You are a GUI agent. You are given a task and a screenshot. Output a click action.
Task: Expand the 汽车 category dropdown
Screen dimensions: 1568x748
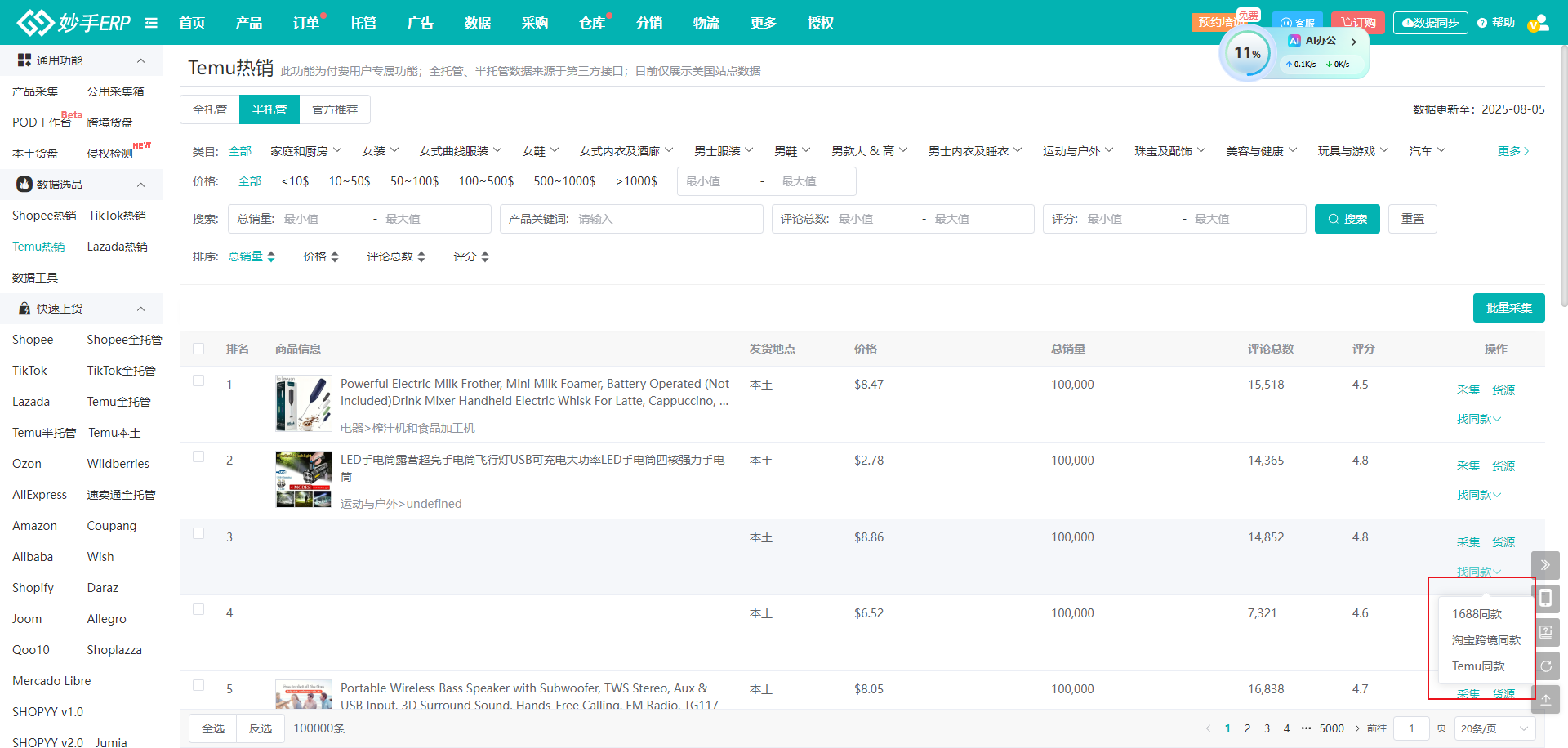1428,151
